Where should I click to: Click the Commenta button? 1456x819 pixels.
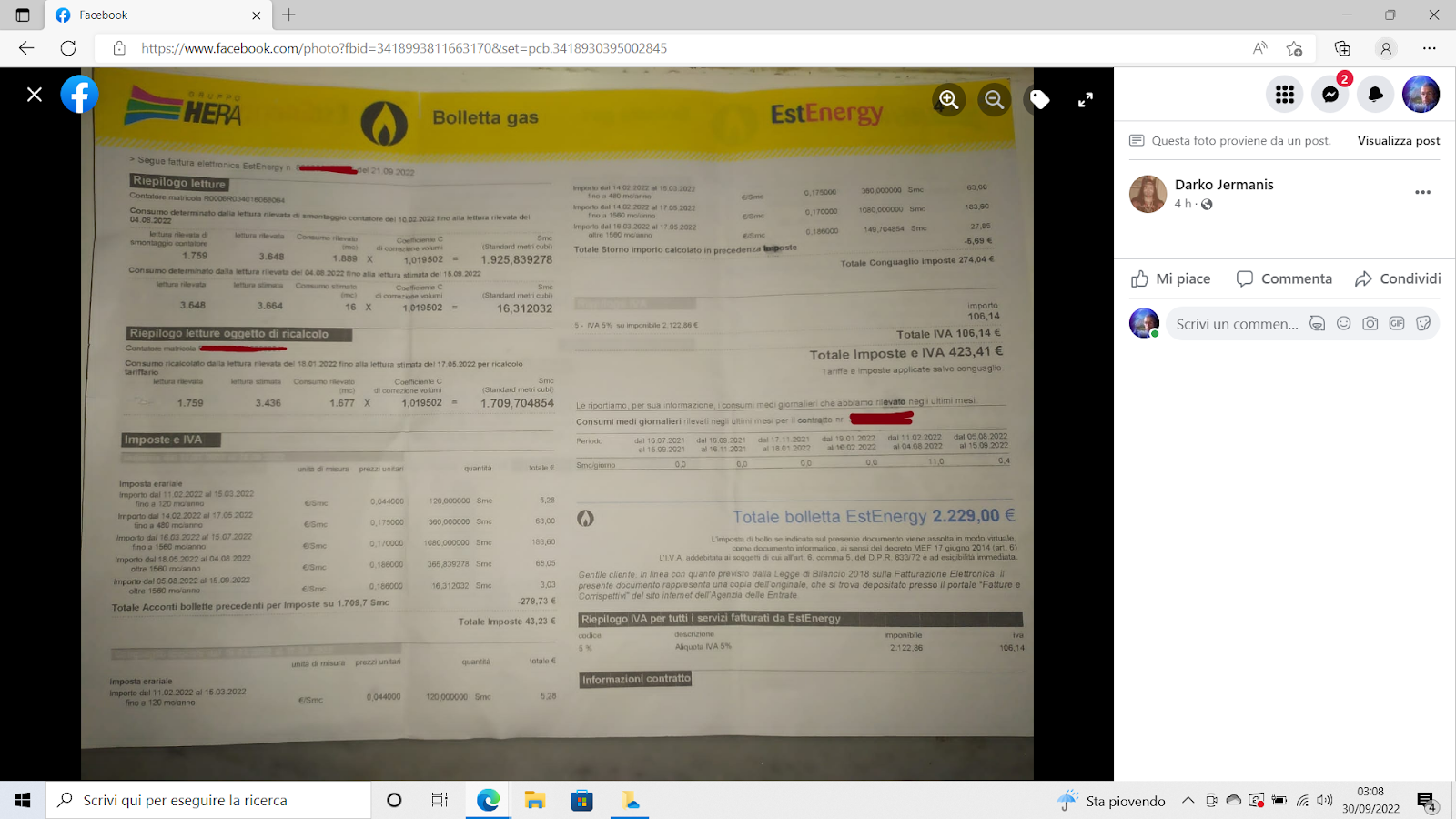[1284, 279]
